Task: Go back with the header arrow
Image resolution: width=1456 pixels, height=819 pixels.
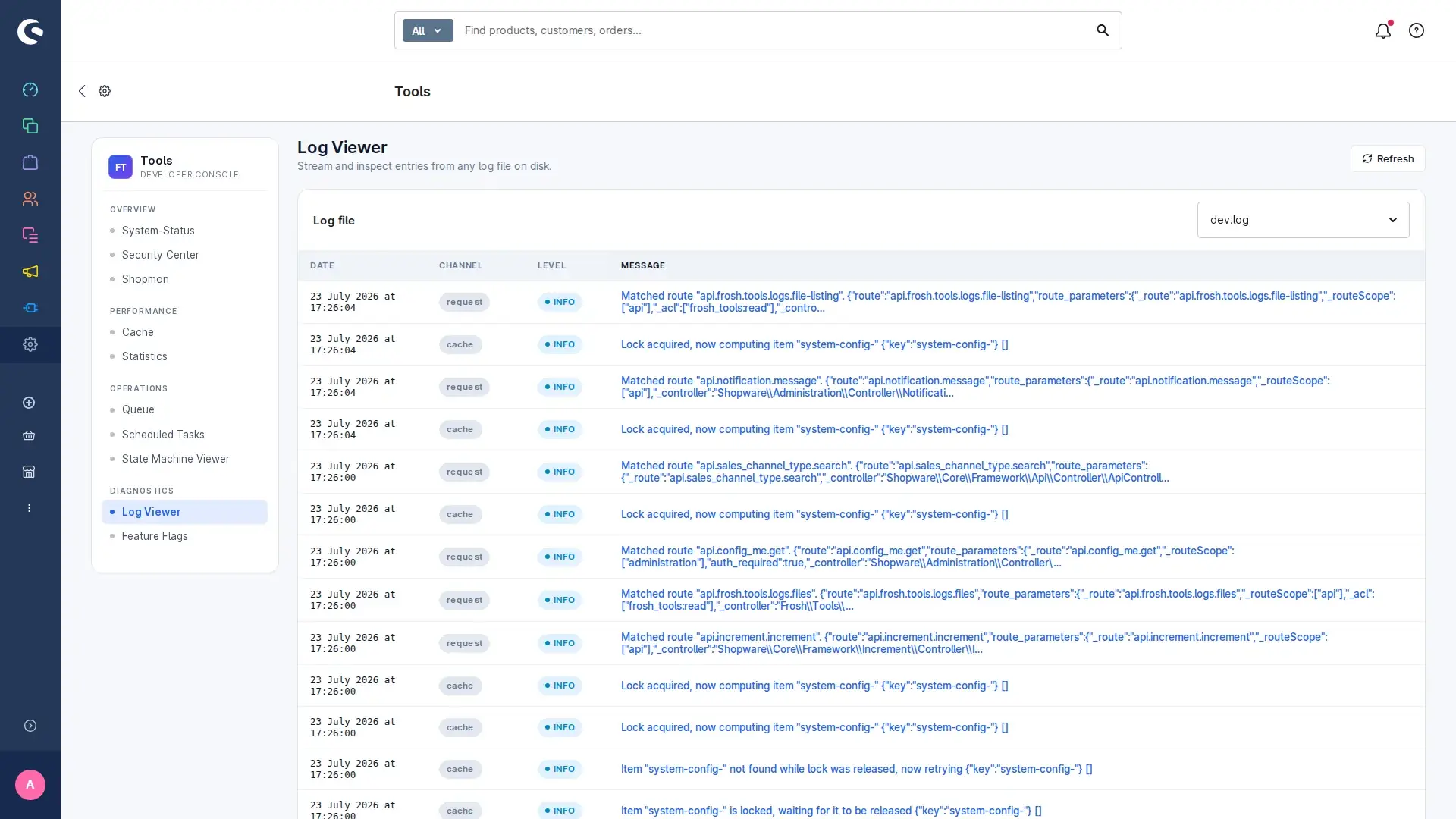Action: click(82, 91)
